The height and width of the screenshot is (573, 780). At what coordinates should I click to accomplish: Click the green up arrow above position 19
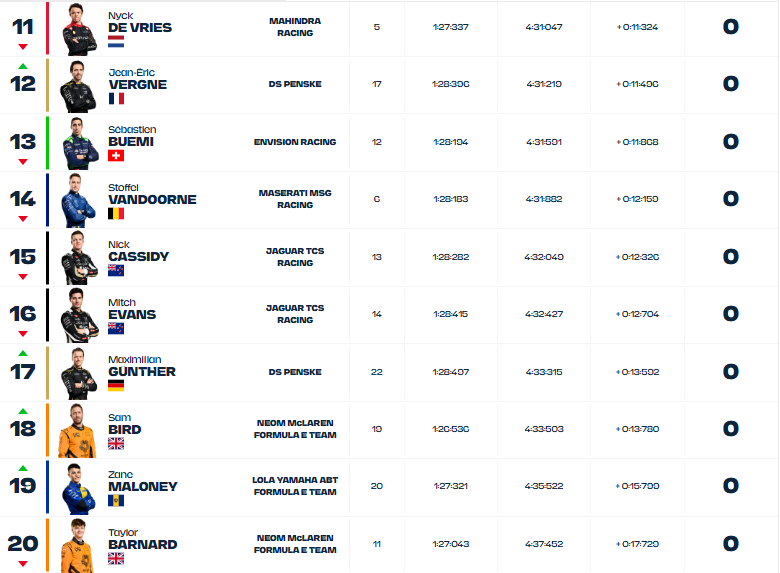pos(23,468)
